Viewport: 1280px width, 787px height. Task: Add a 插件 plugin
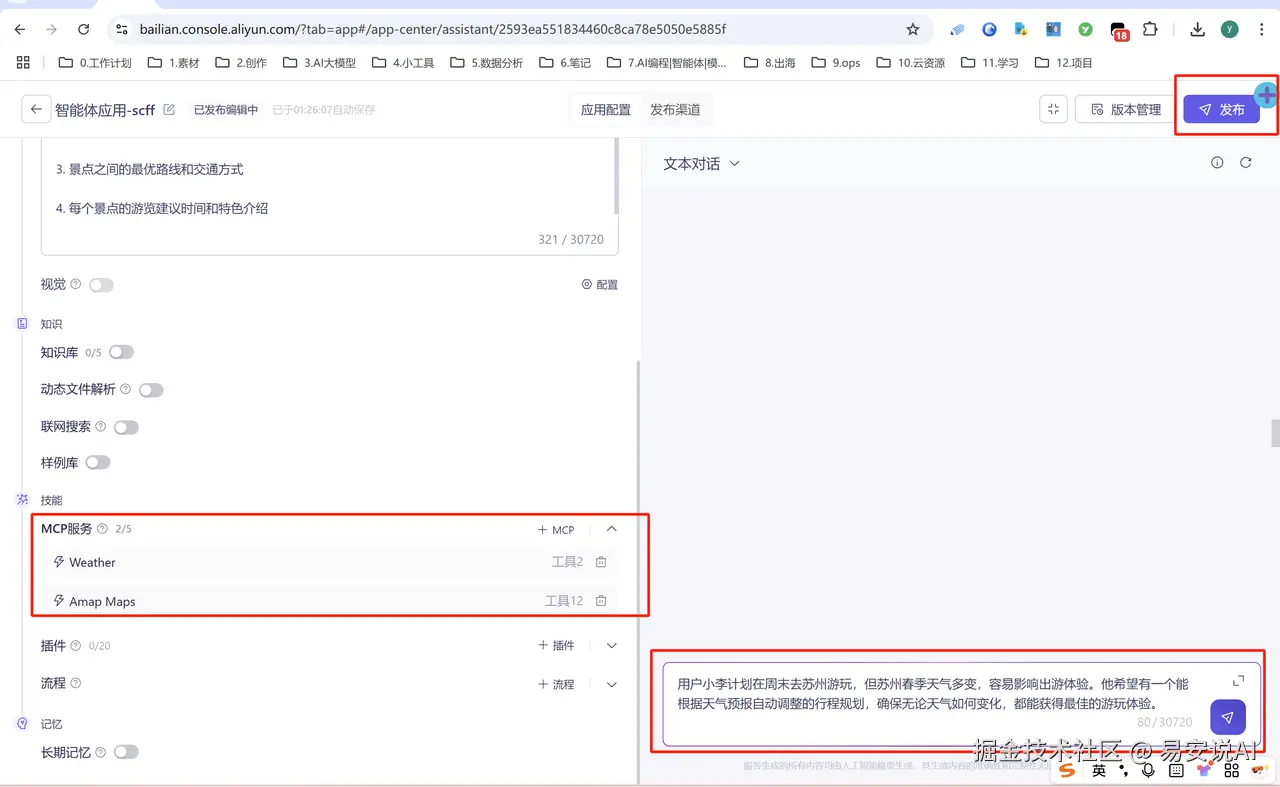556,646
